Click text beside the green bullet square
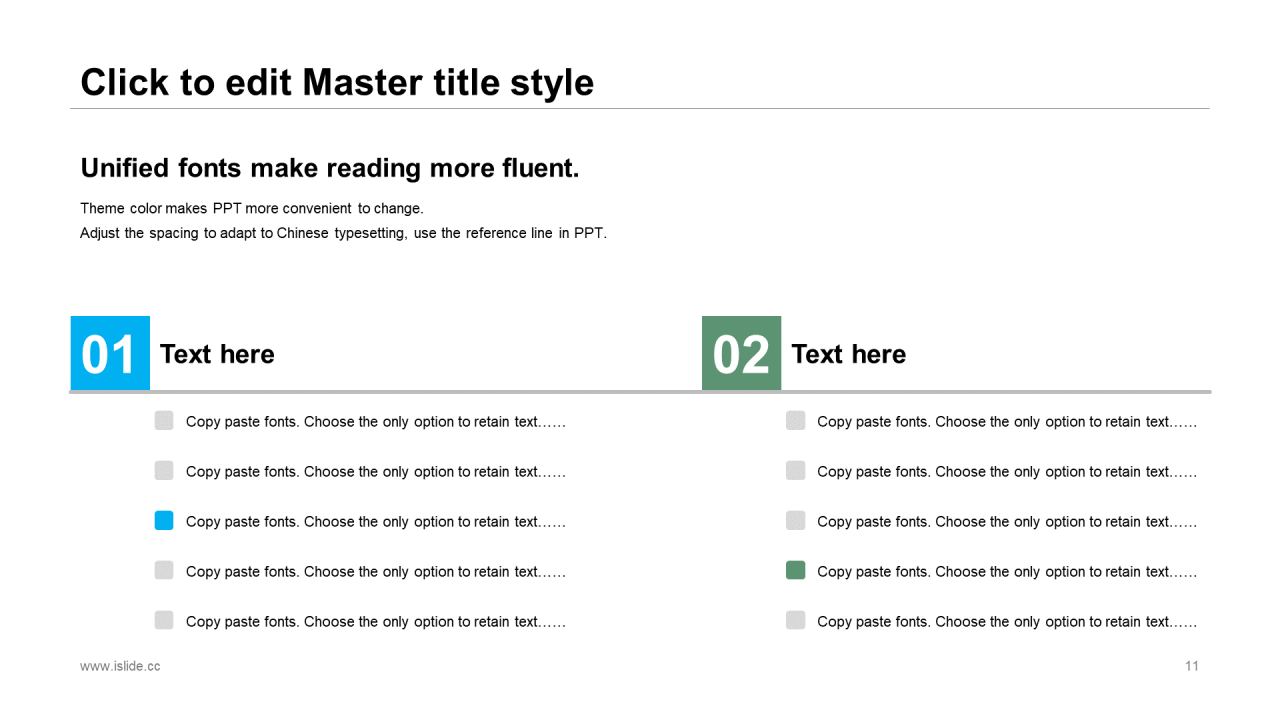The height and width of the screenshot is (720, 1280). (x=1007, y=572)
